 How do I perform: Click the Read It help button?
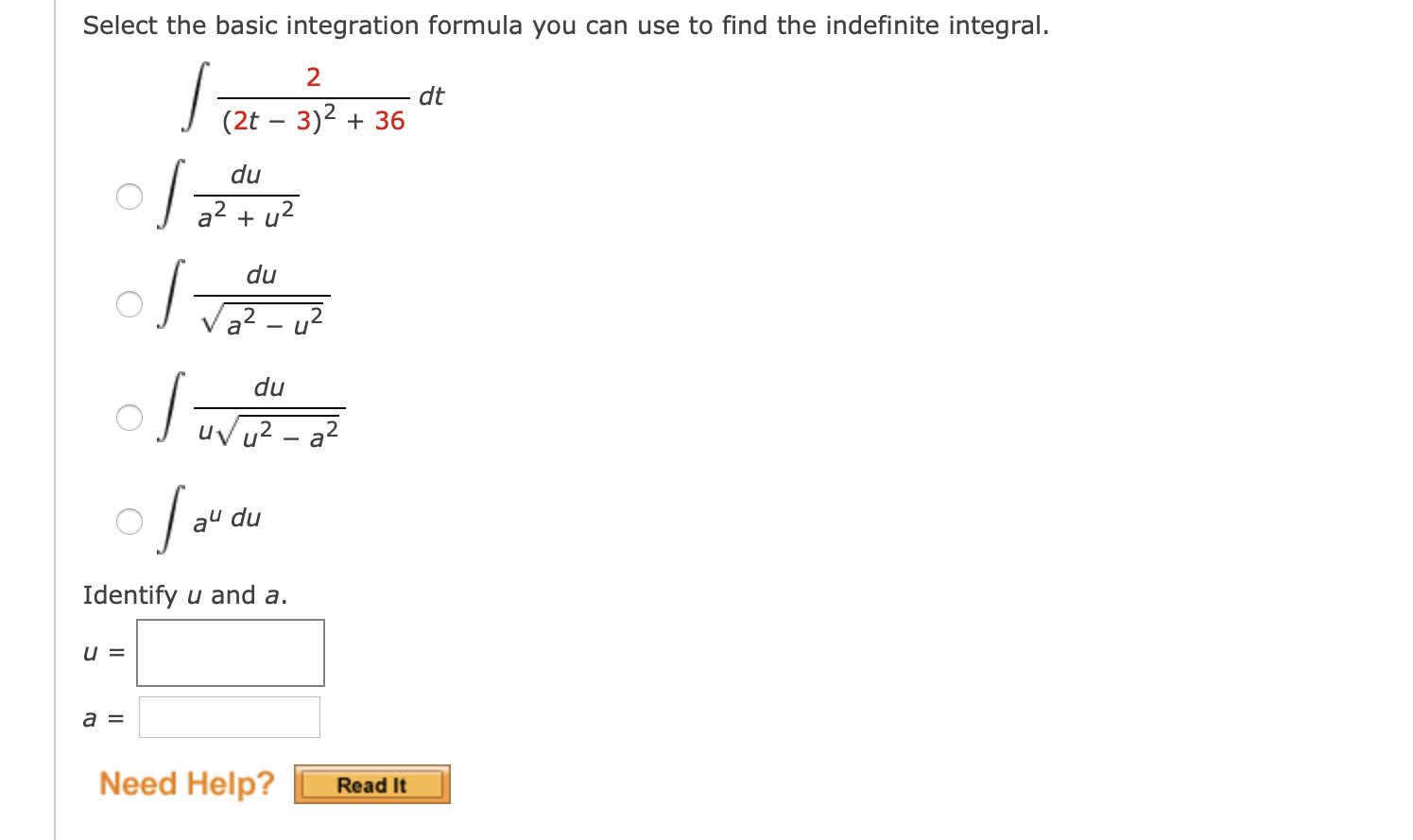[x=370, y=783]
